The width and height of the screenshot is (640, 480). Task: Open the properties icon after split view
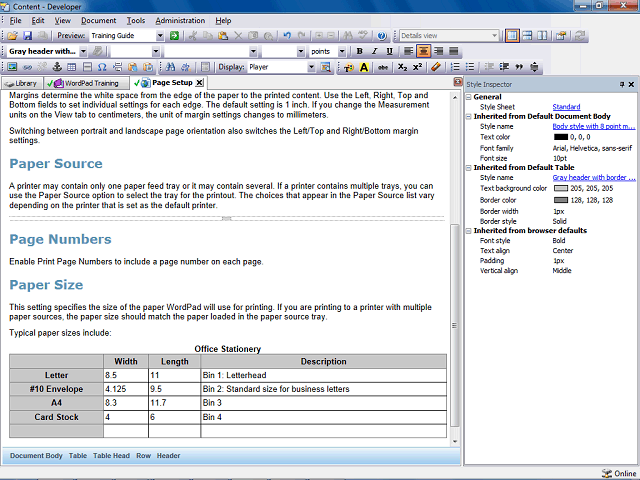click(561, 36)
